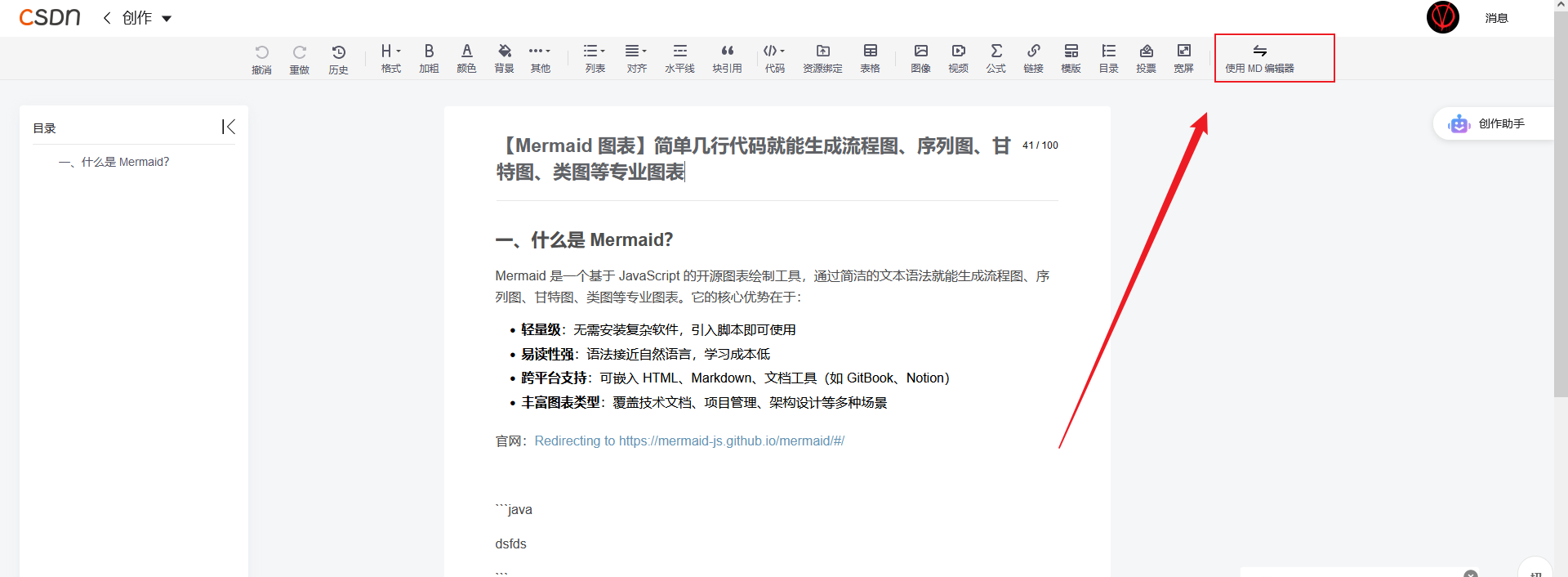The height and width of the screenshot is (577, 1568).
Task: Open the template (模版) tool
Action: 1071,58
